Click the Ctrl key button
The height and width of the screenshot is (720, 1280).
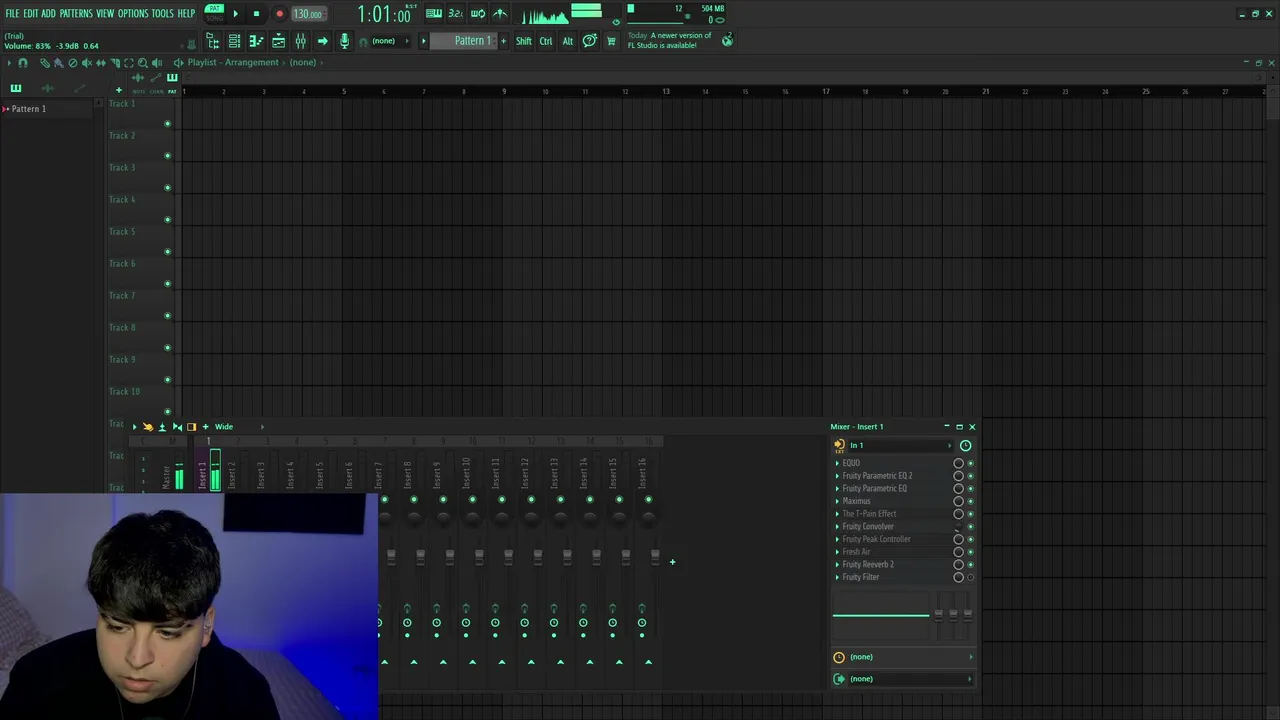point(546,41)
